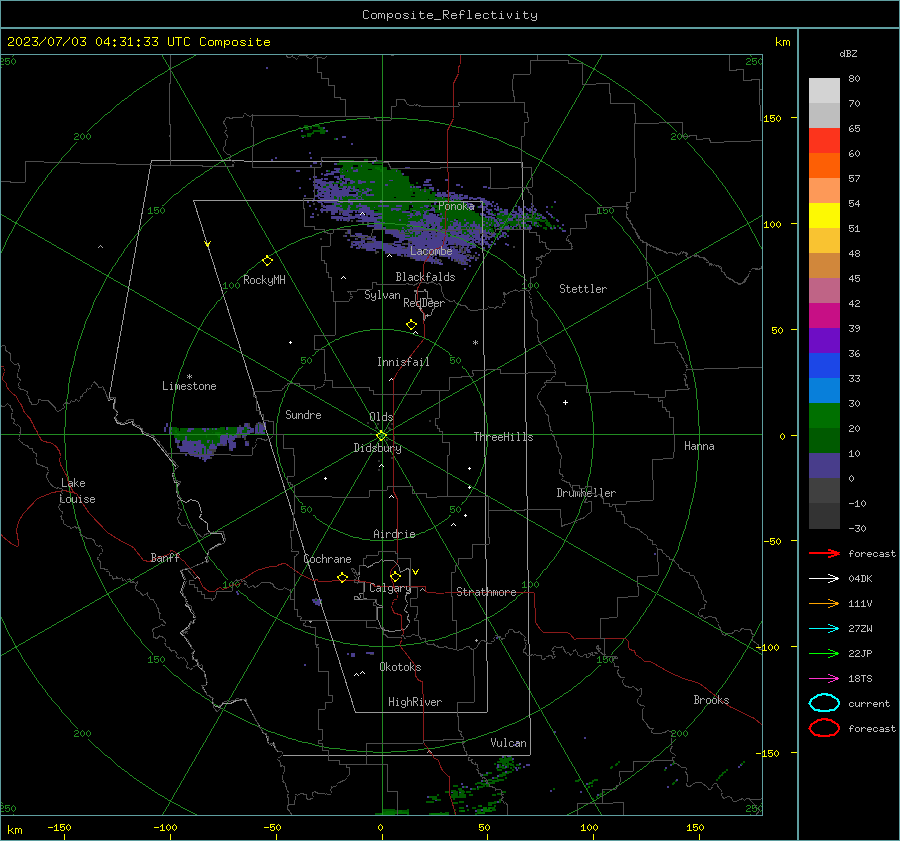
Task: Click the asterisk marker above Limestone
Action: 189,377
